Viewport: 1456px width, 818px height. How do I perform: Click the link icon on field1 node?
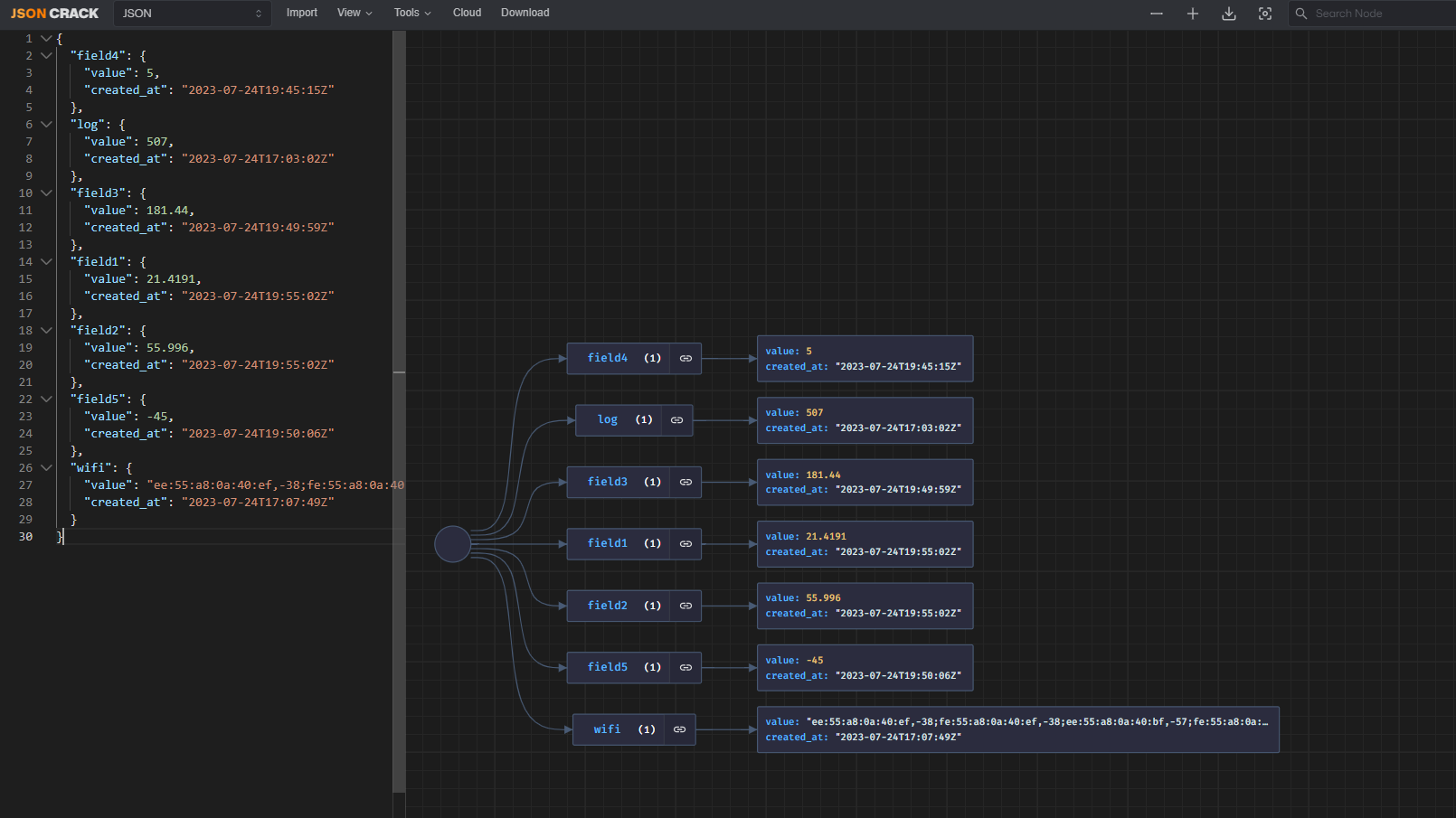tap(685, 544)
